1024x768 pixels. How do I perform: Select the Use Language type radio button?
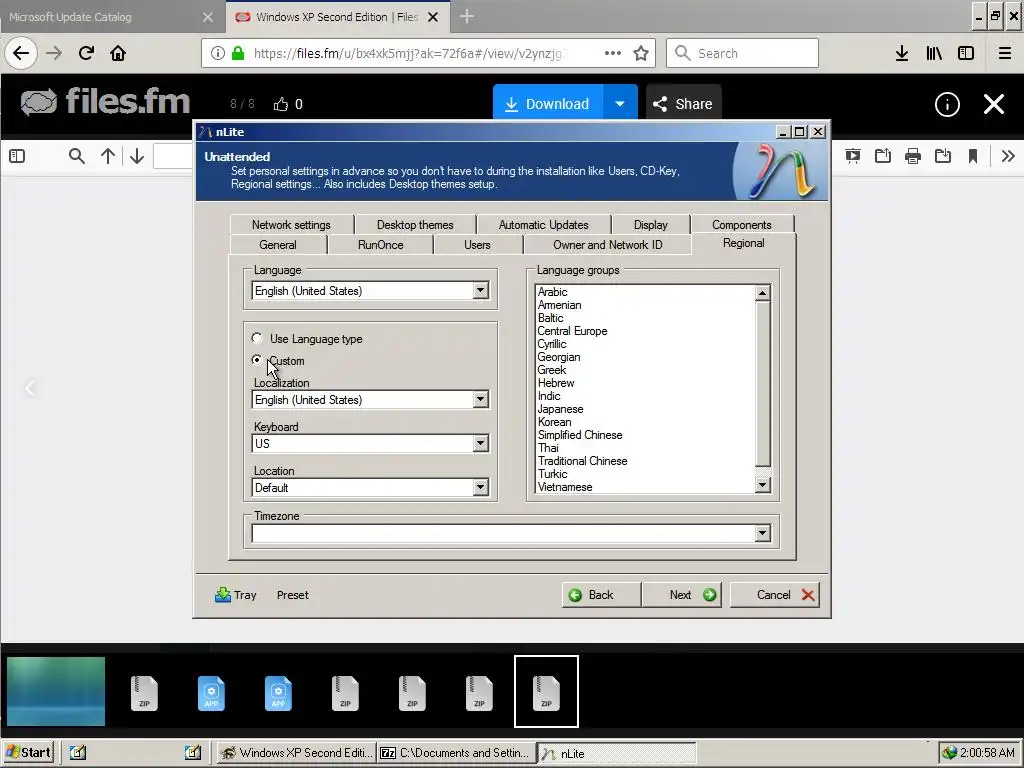point(257,338)
